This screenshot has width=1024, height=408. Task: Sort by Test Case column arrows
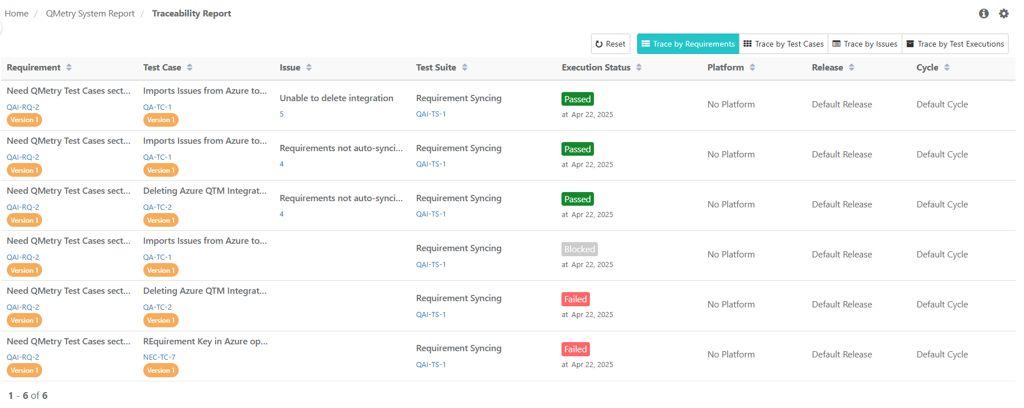190,67
